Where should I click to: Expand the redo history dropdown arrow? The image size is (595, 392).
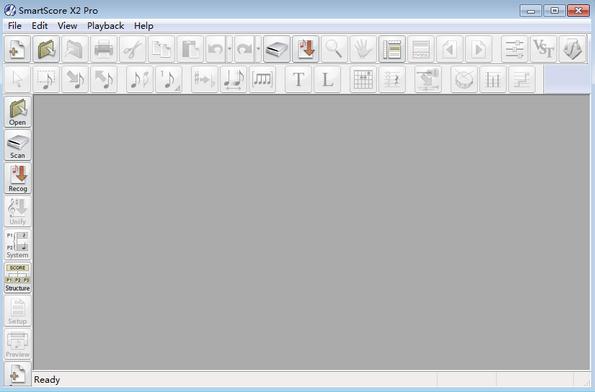click(258, 49)
